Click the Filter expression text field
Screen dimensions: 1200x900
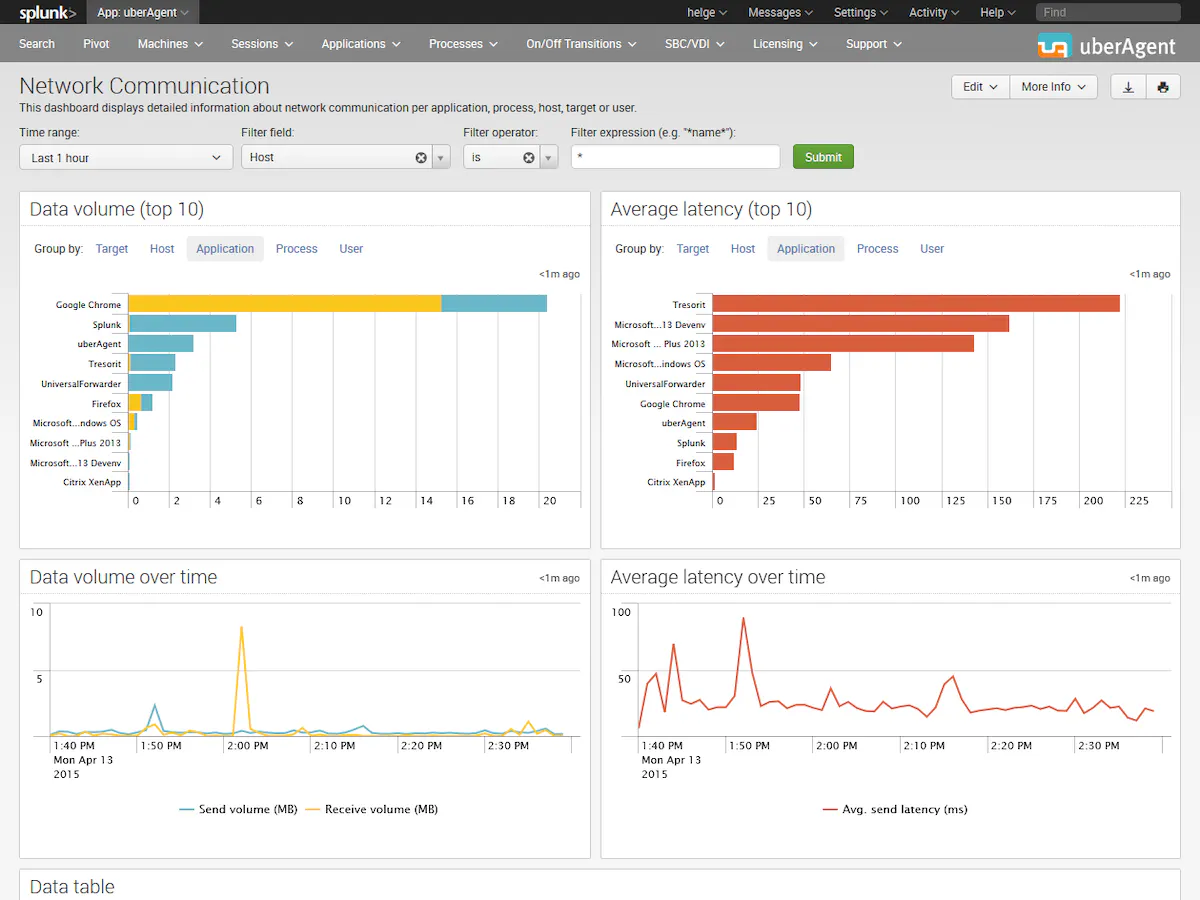(x=675, y=157)
